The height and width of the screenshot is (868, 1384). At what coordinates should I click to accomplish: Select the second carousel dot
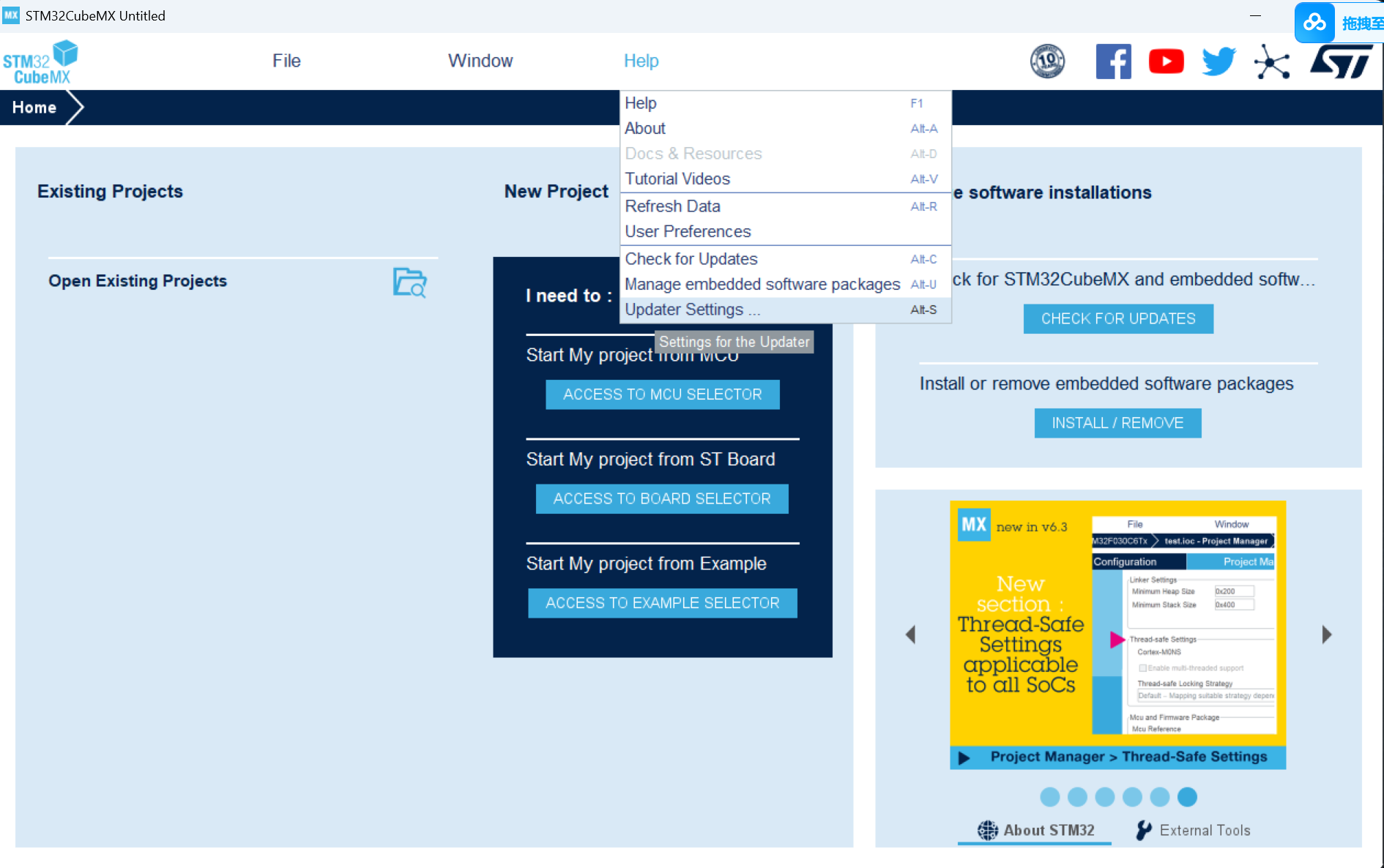(1077, 797)
